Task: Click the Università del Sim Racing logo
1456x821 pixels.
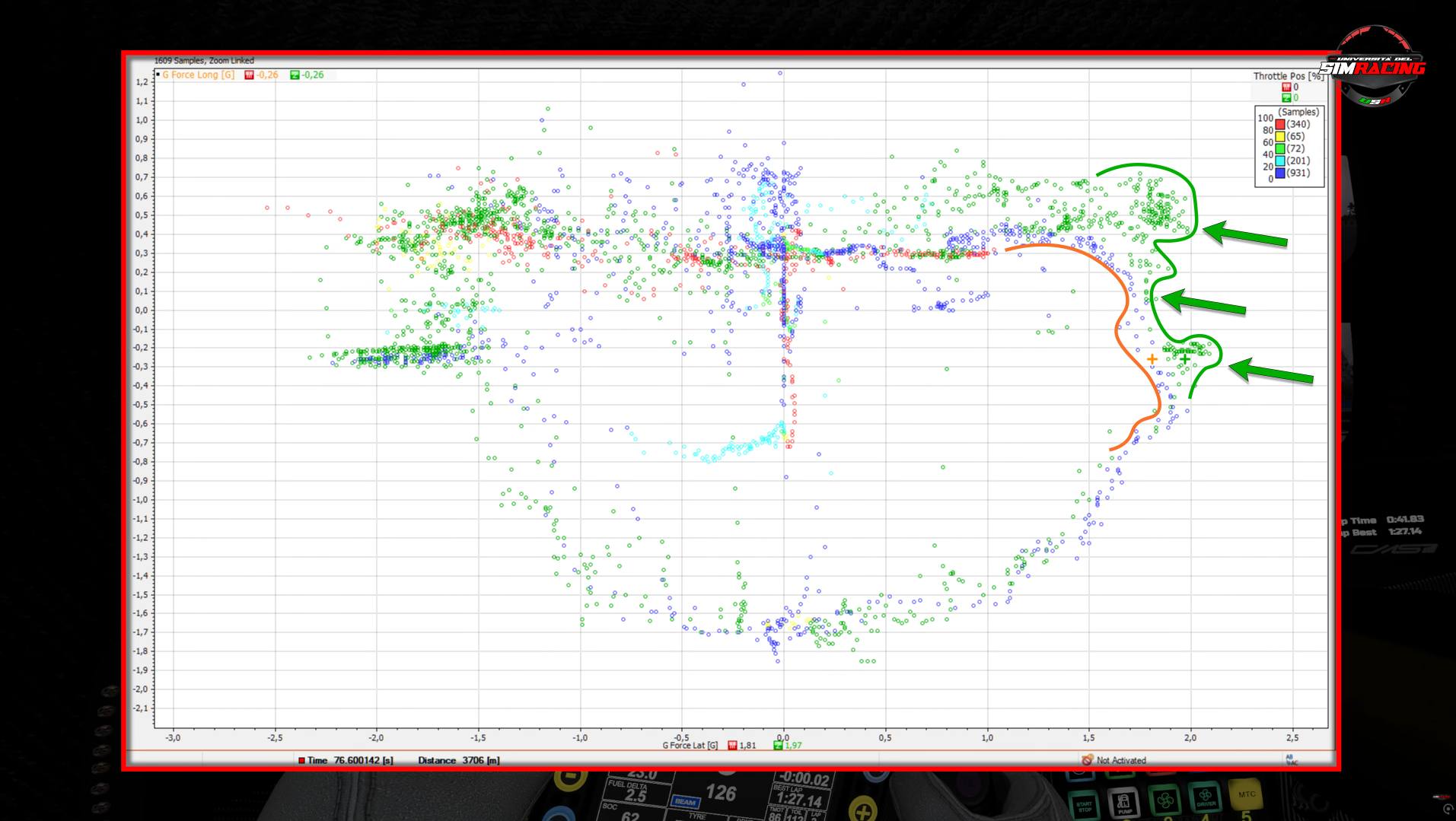Action: [x=1372, y=67]
